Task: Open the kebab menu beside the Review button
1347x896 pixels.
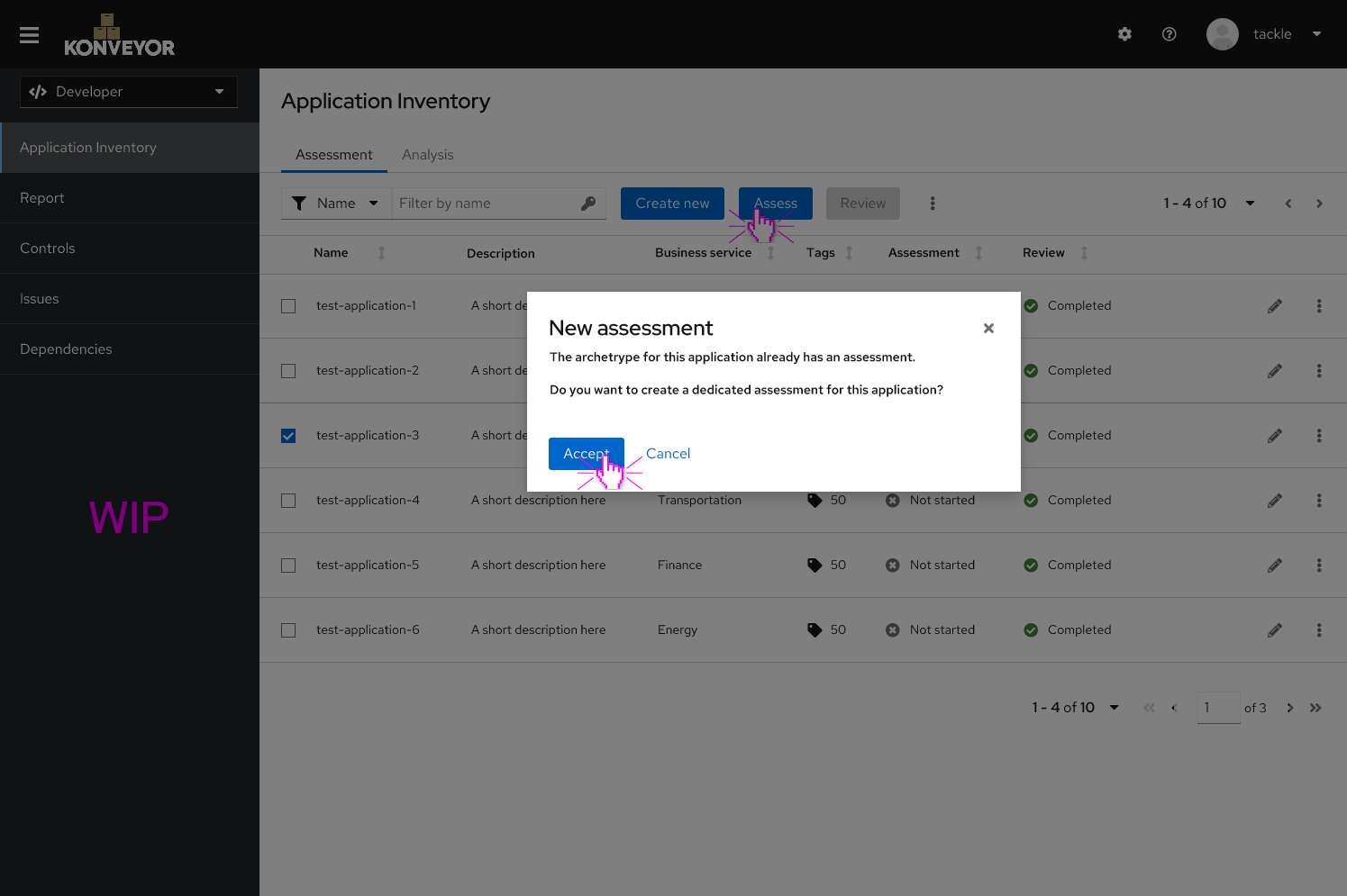Action: tap(933, 203)
